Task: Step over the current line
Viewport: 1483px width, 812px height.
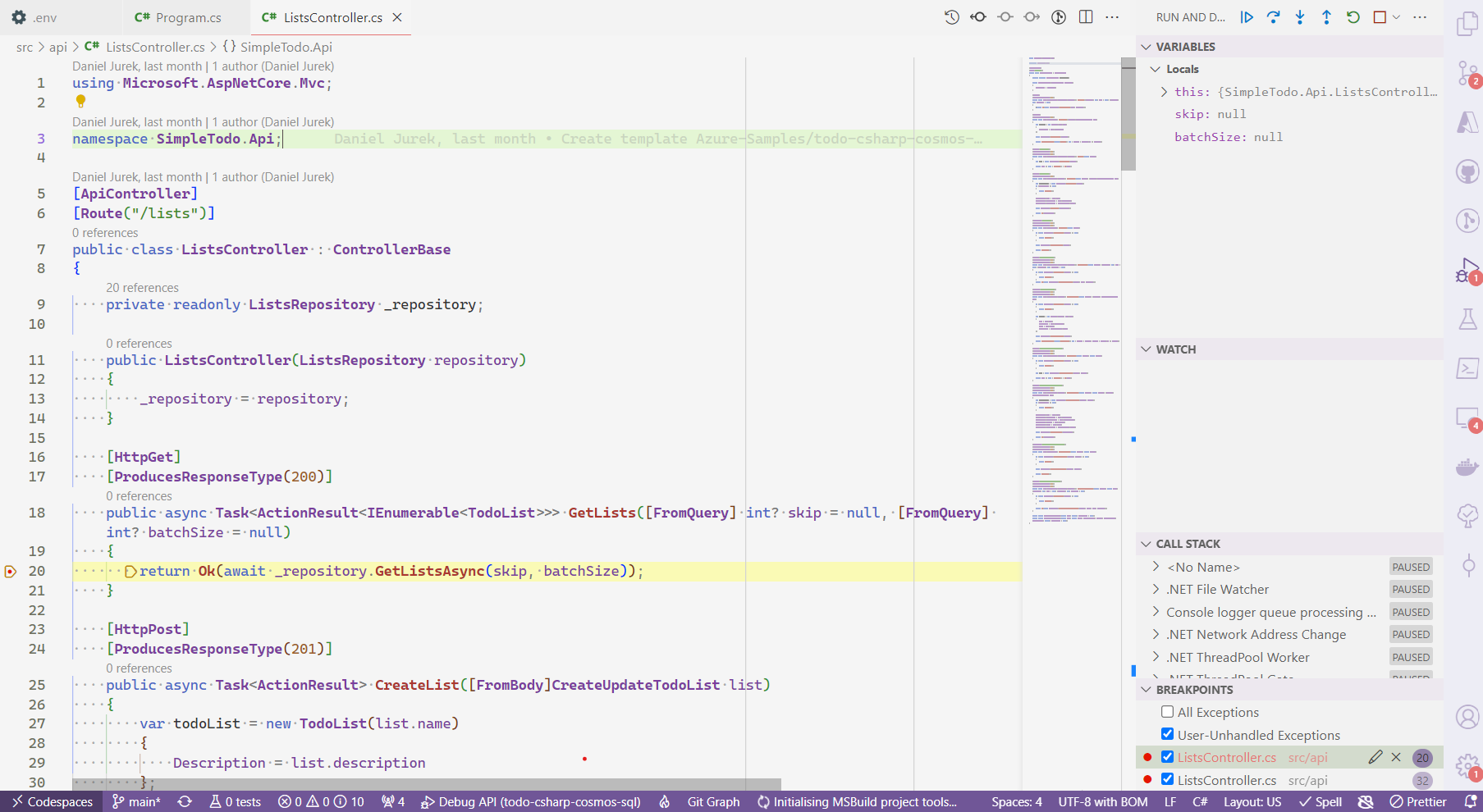Action: pyautogui.click(x=1273, y=17)
